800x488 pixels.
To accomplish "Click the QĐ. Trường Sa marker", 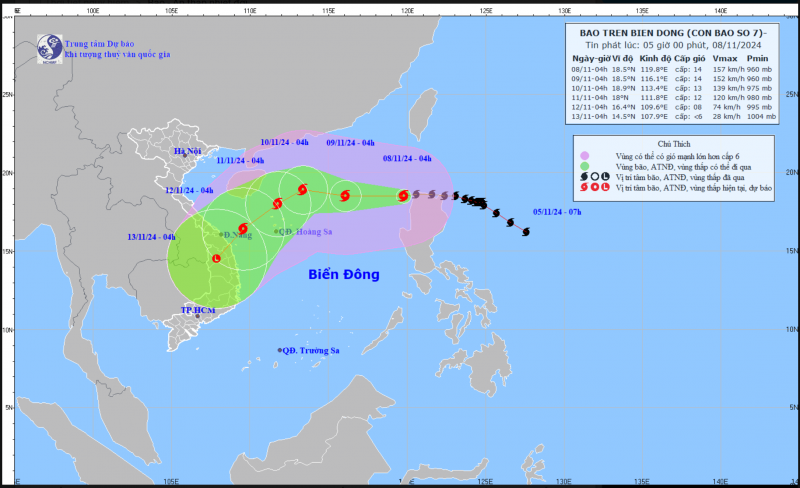I will (x=280, y=350).
